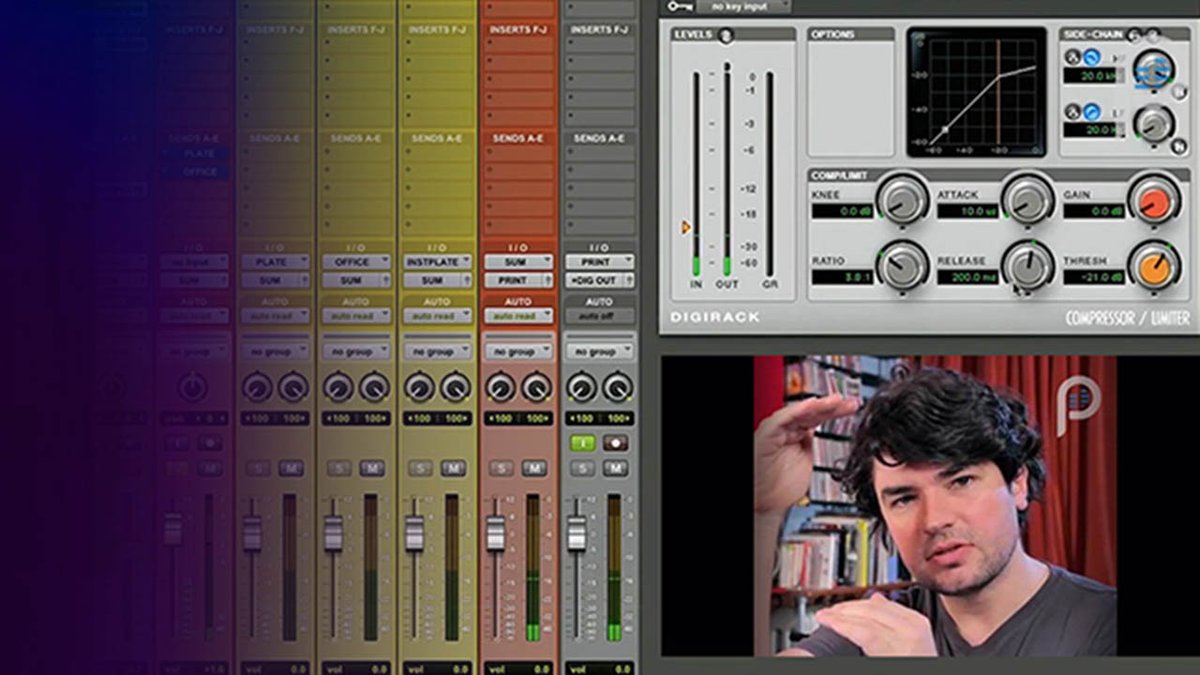Click the LF key listen icon in SIDE-CHAIN
The image size is (1200, 675).
[1074, 111]
